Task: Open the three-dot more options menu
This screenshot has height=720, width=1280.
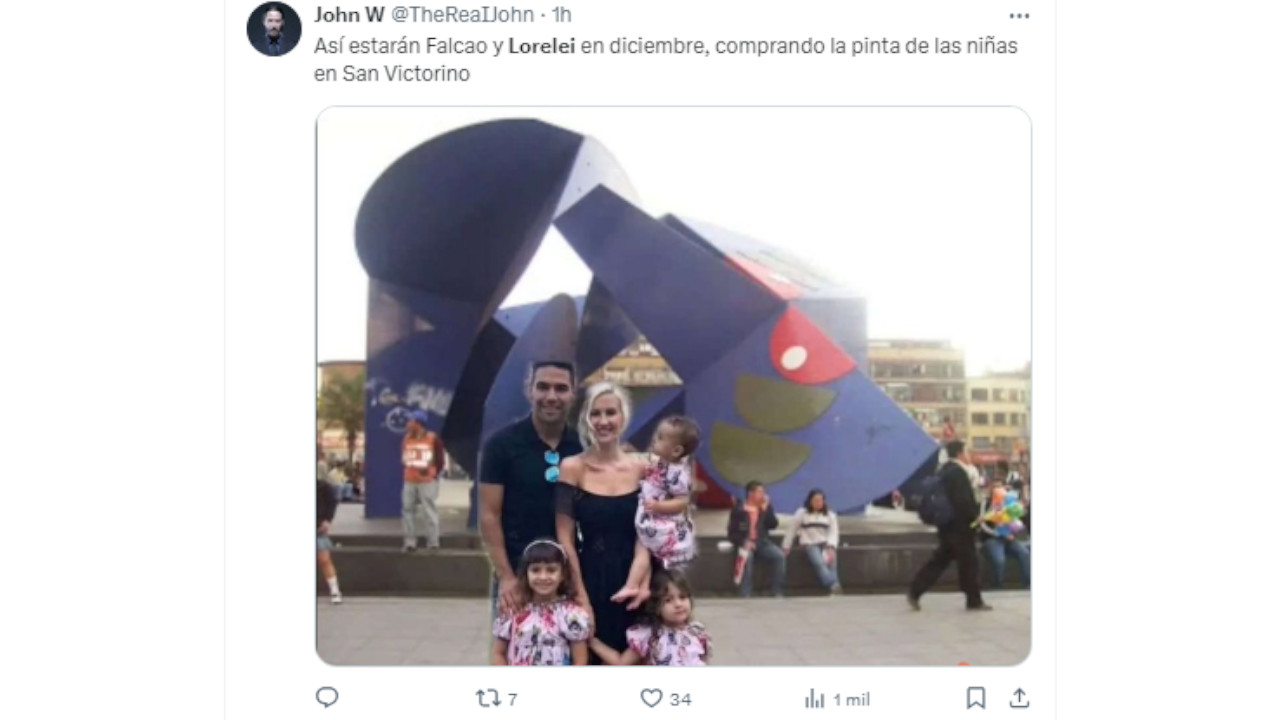Action: (1019, 15)
